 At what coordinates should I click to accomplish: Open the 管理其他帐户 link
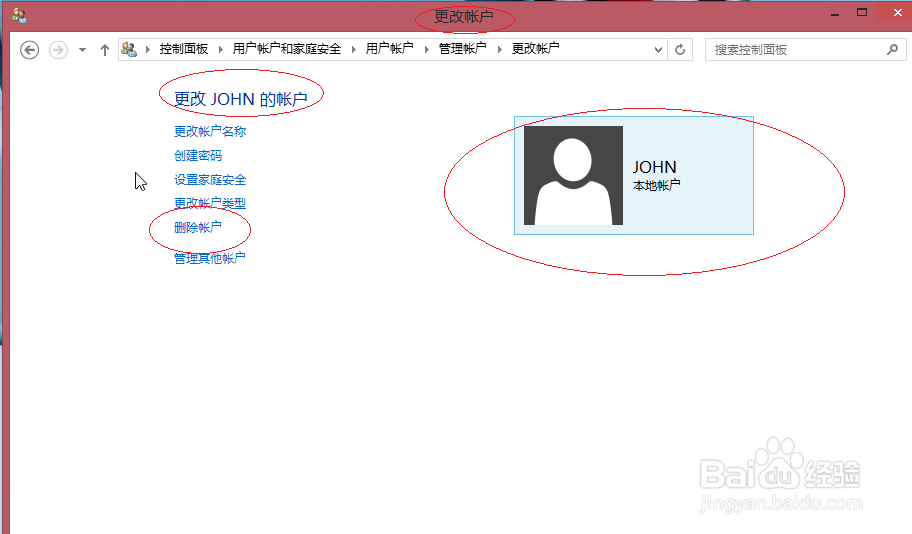coord(210,258)
